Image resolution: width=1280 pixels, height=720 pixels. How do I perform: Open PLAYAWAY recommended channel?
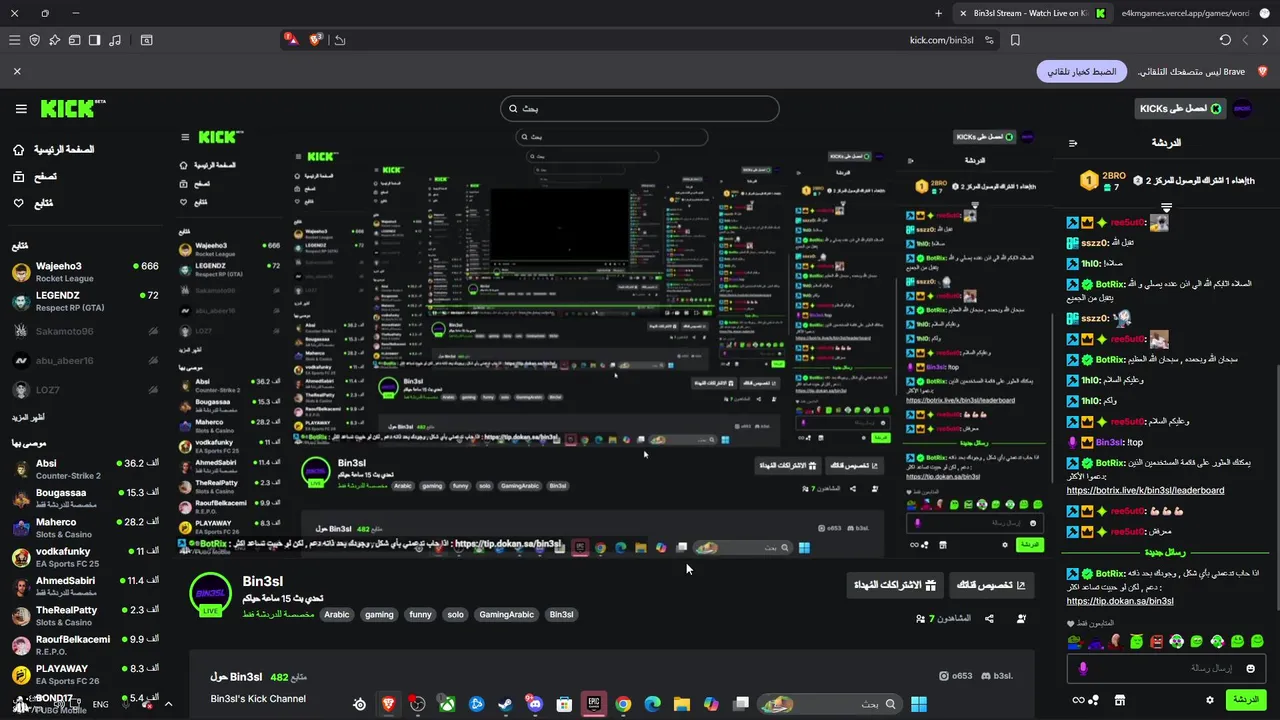click(85, 674)
